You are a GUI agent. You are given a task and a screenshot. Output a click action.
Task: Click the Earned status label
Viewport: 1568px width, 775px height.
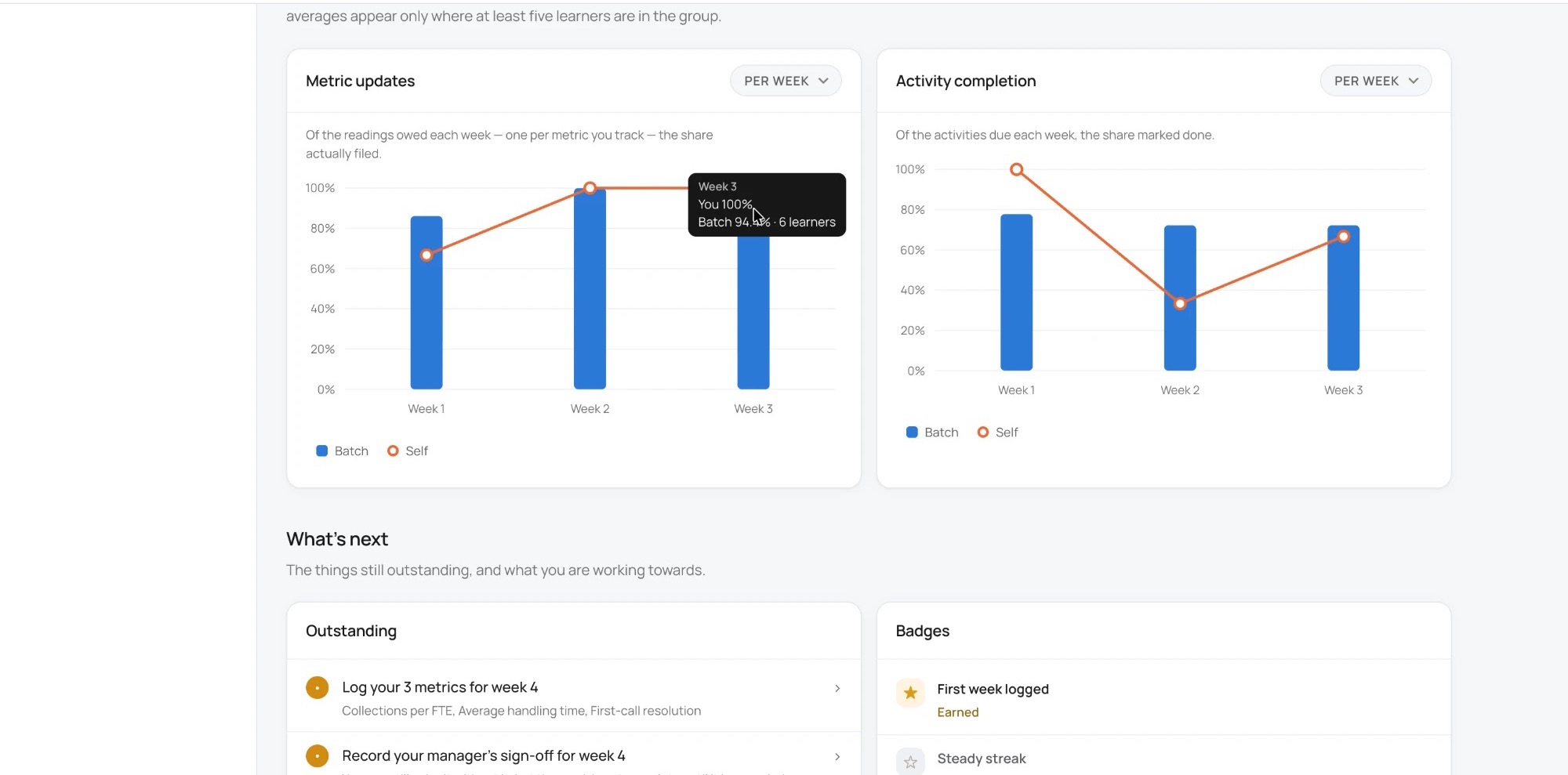pos(958,712)
